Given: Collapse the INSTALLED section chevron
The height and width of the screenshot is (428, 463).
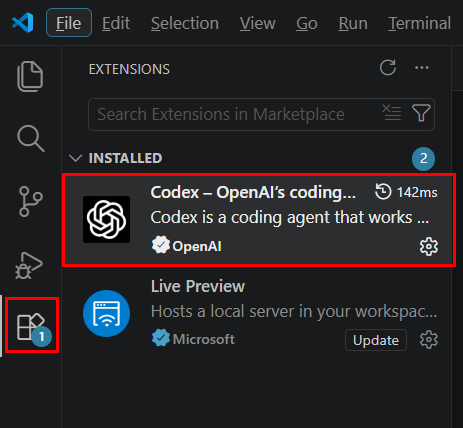Looking at the screenshot, I should click(x=75, y=158).
